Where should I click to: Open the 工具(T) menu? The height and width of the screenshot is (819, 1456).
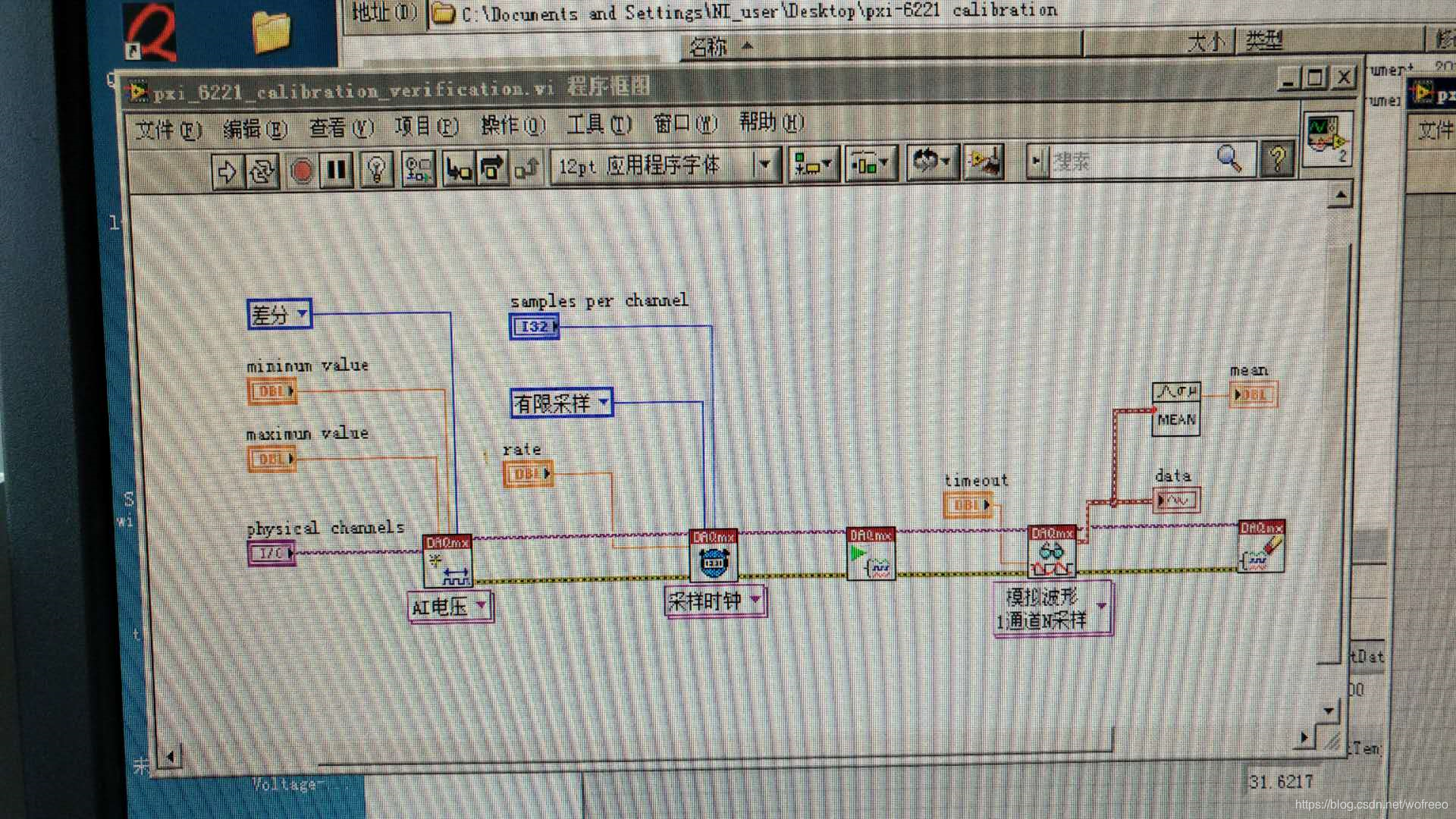tap(598, 124)
